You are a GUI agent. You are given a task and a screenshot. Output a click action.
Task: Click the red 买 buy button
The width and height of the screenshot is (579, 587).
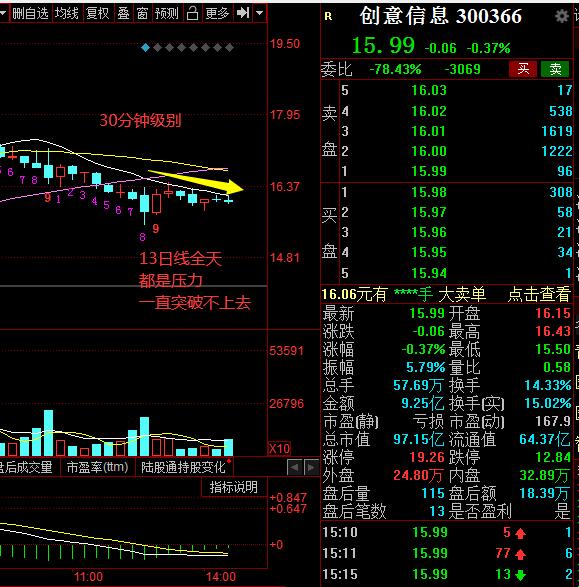click(x=523, y=69)
